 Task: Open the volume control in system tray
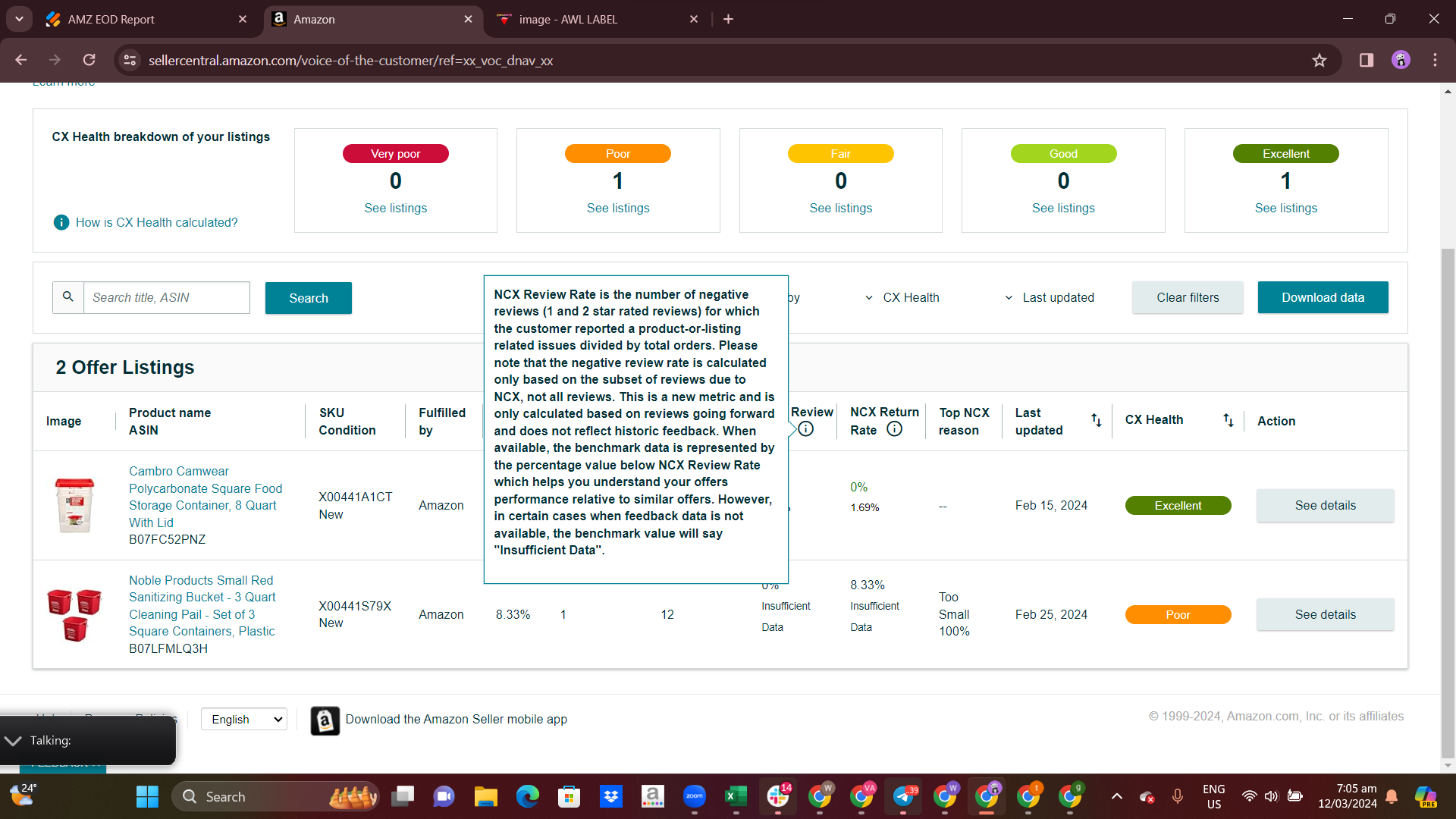(1272, 796)
